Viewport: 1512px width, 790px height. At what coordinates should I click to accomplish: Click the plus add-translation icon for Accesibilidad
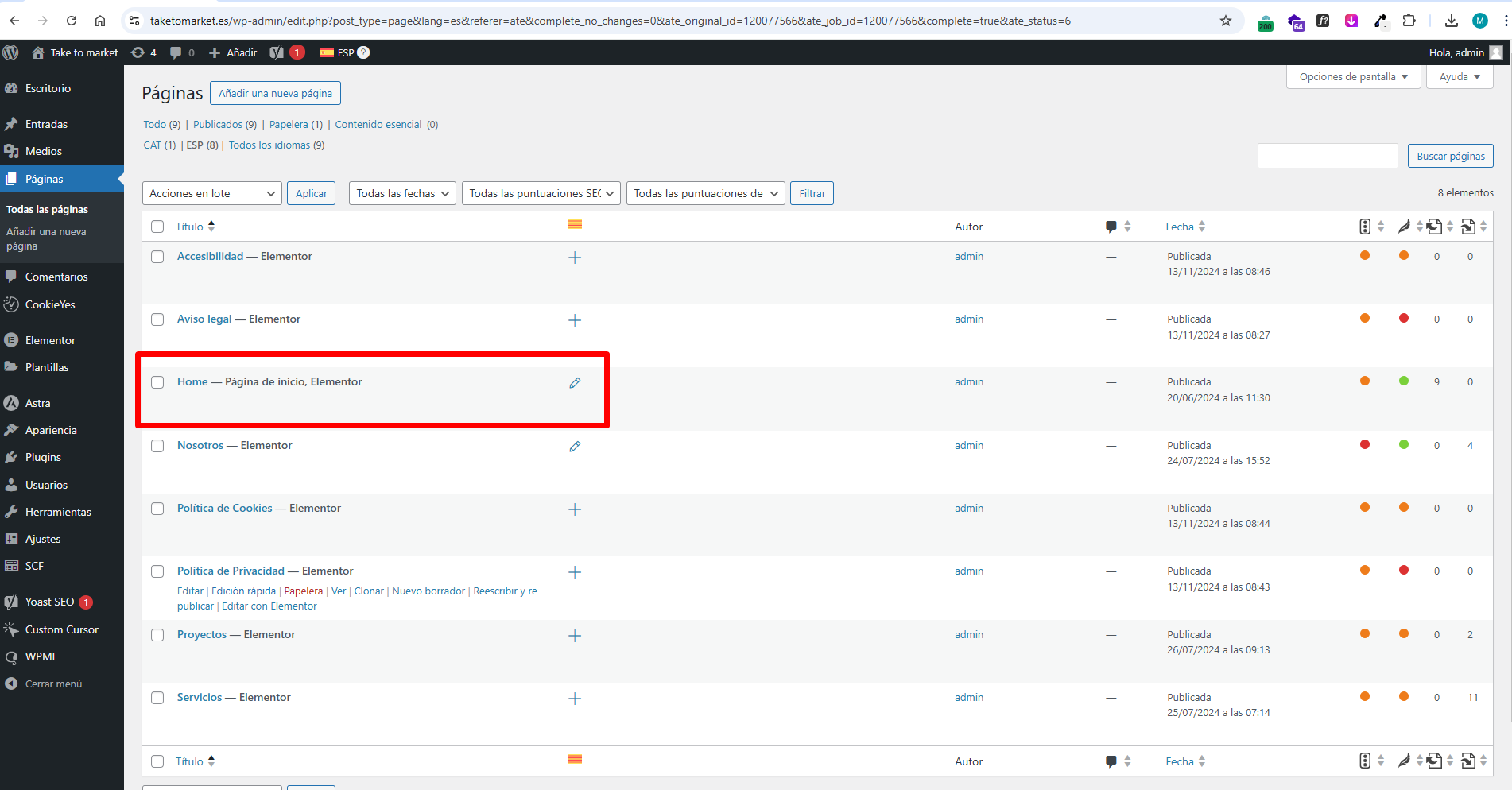click(575, 258)
